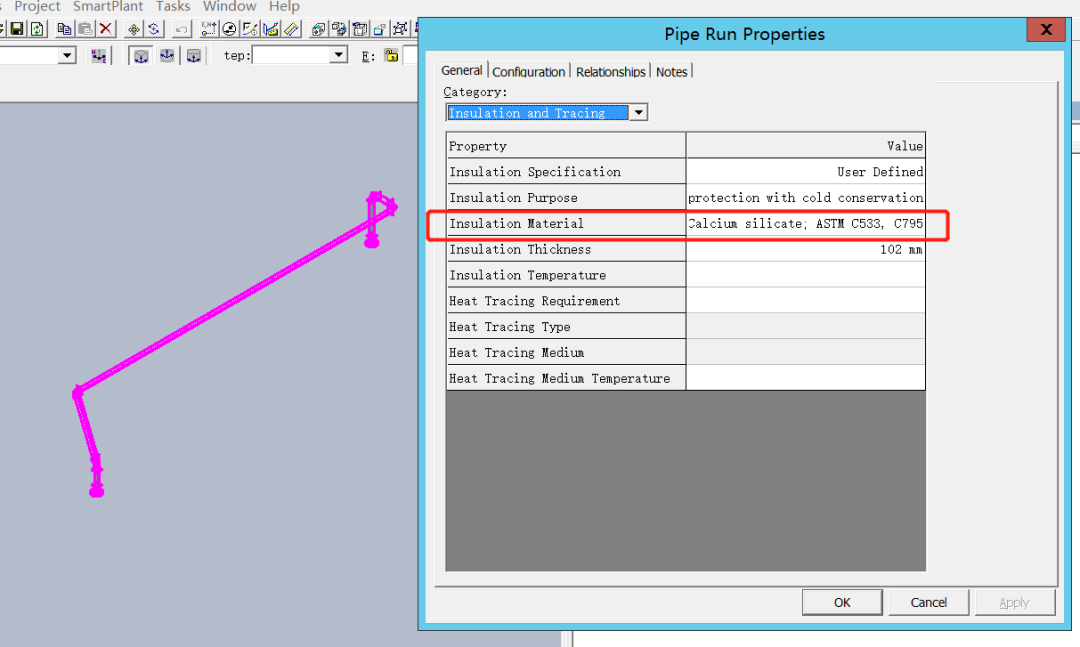Click the round Point Along gauge icon
Viewport: 1080px width, 647px height.
229,29
